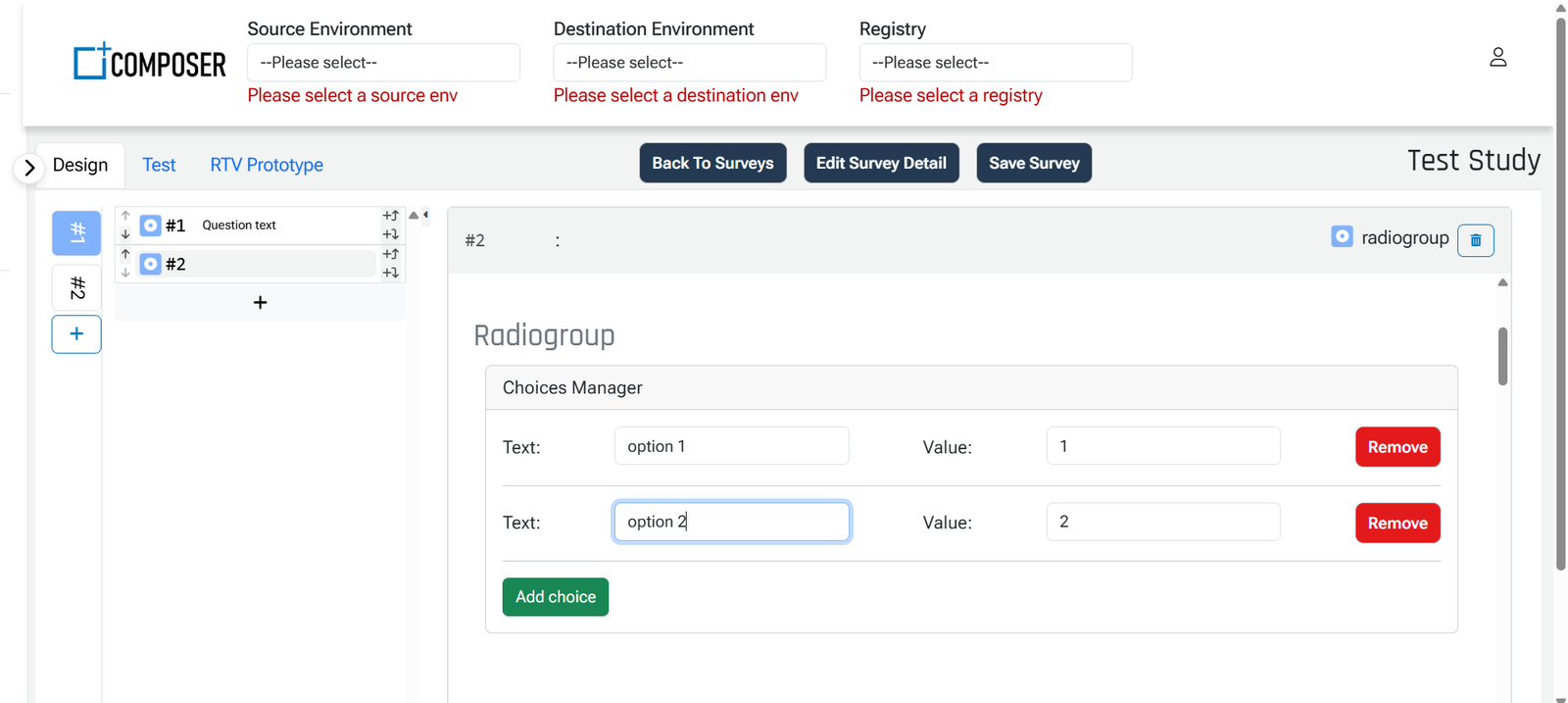This screenshot has height=703, width=1568.
Task: Click editor panel scroll-up arrow
Action: [1502, 282]
